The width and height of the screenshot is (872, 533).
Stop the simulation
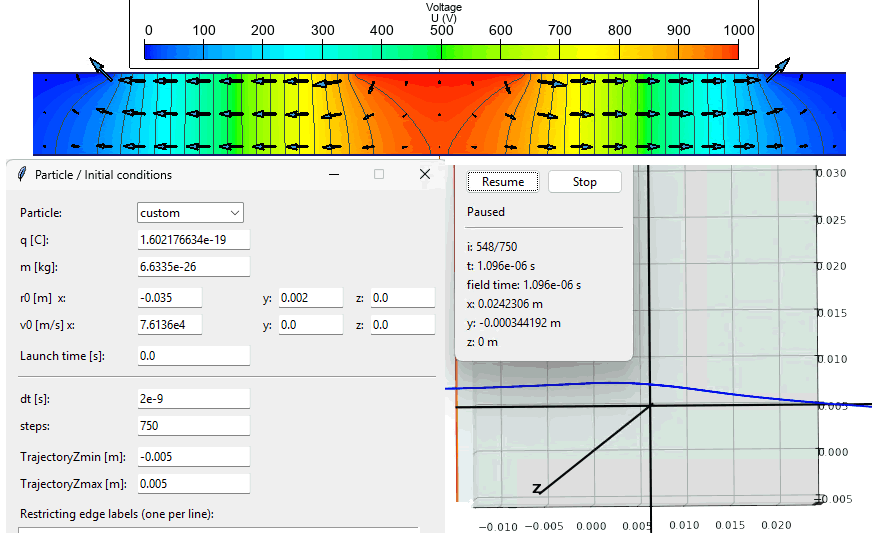tap(584, 182)
